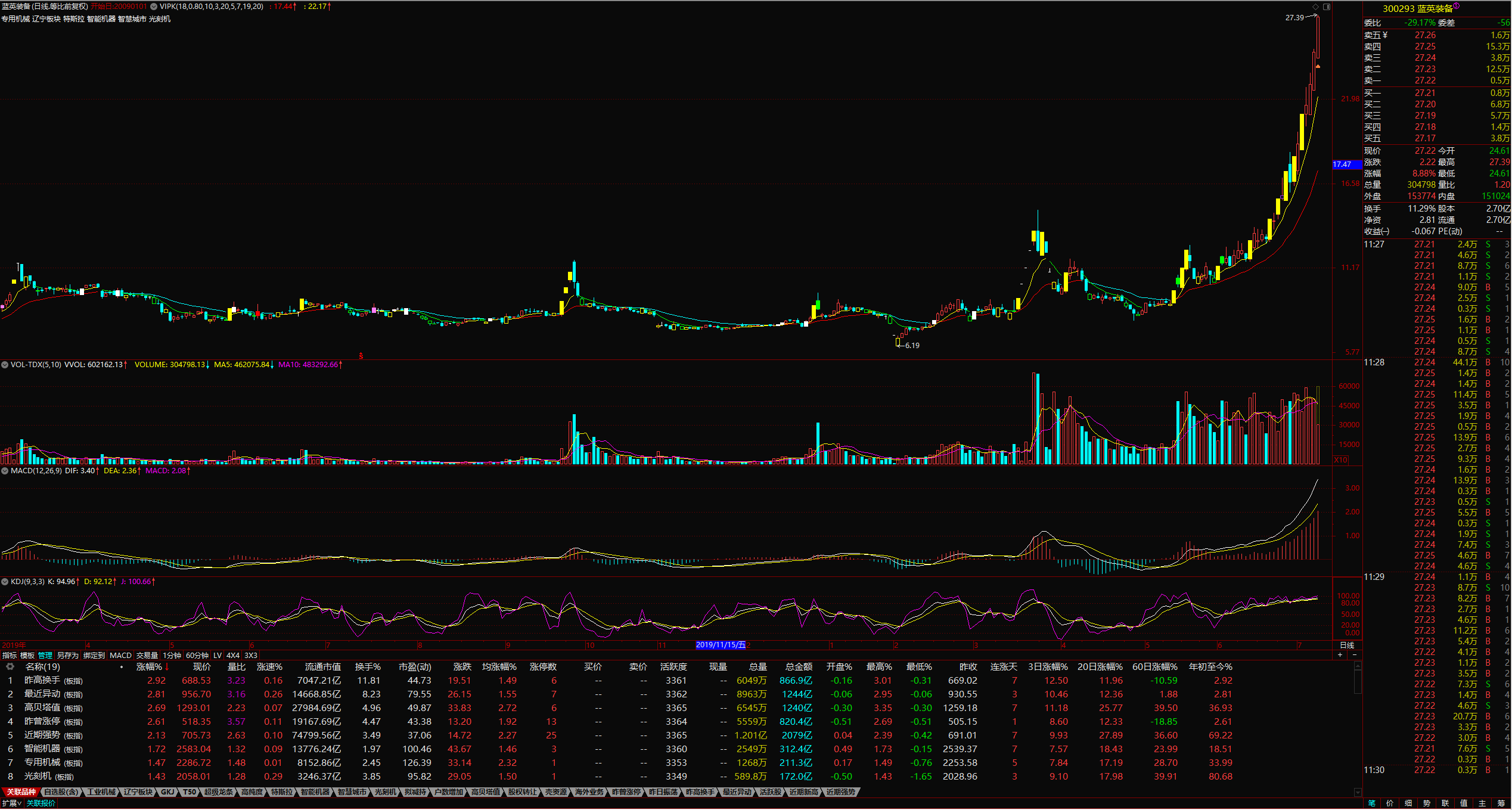Open the 日线 period selector

(x=1347, y=645)
